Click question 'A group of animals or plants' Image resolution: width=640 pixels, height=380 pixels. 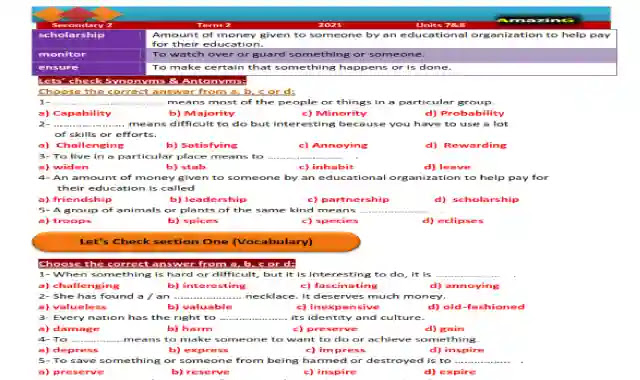233,210
